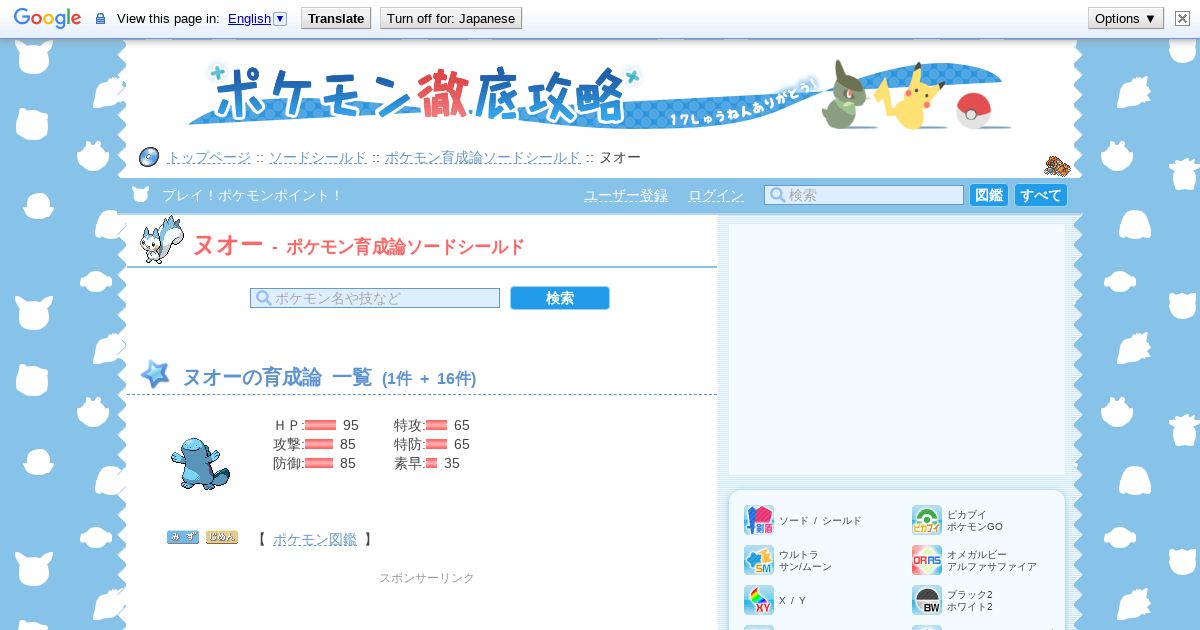Open ソードシールド breadcrumb link
1200x630 pixels.
318,158
